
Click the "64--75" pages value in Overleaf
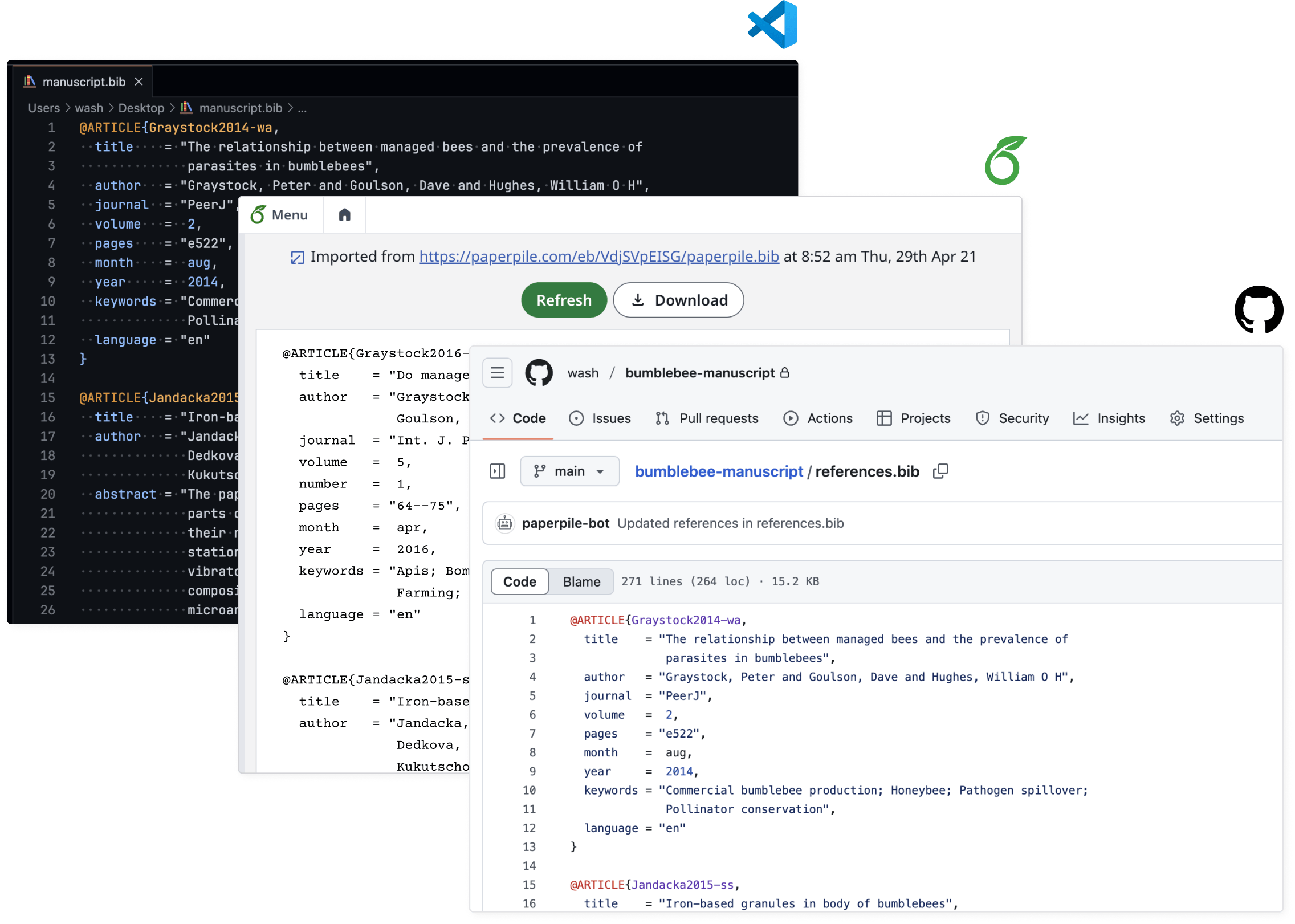(x=421, y=506)
